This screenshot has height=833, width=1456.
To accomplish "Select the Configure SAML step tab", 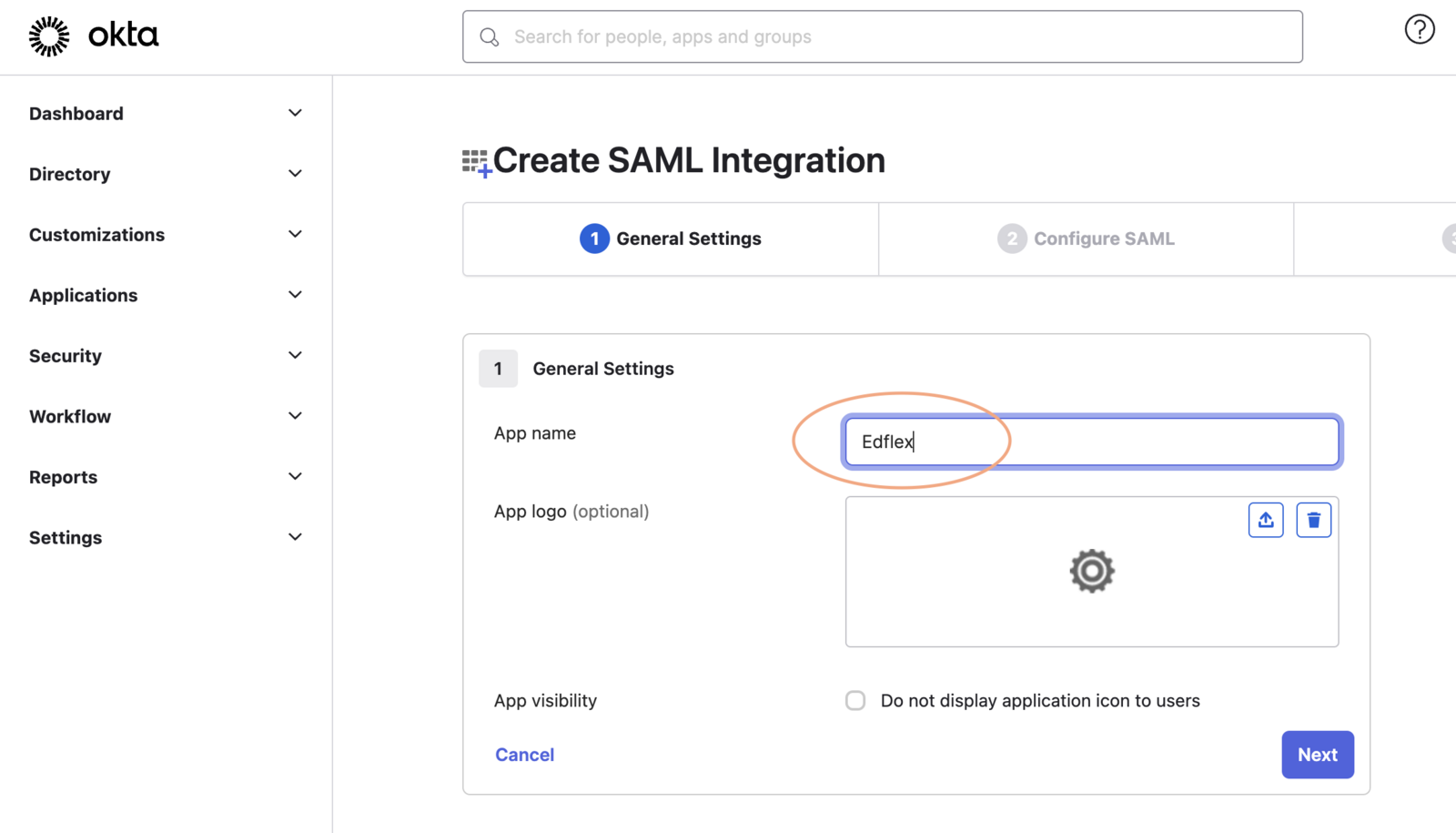I will tap(1086, 239).
